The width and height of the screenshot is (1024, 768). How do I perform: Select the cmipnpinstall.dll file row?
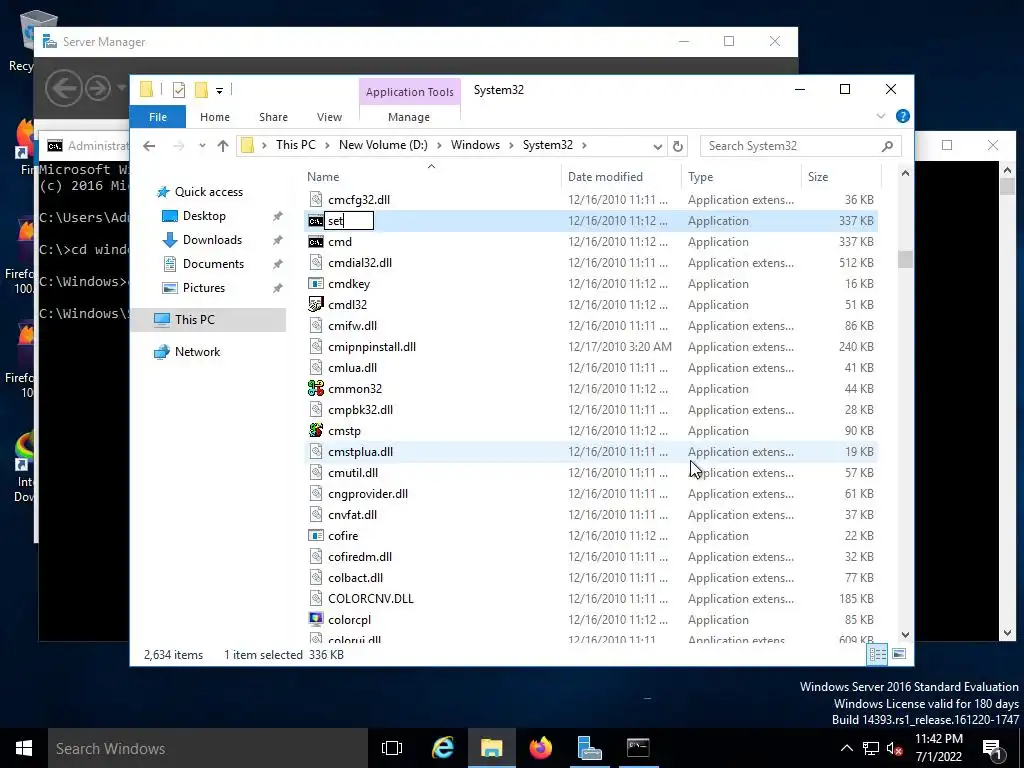[x=591, y=347]
